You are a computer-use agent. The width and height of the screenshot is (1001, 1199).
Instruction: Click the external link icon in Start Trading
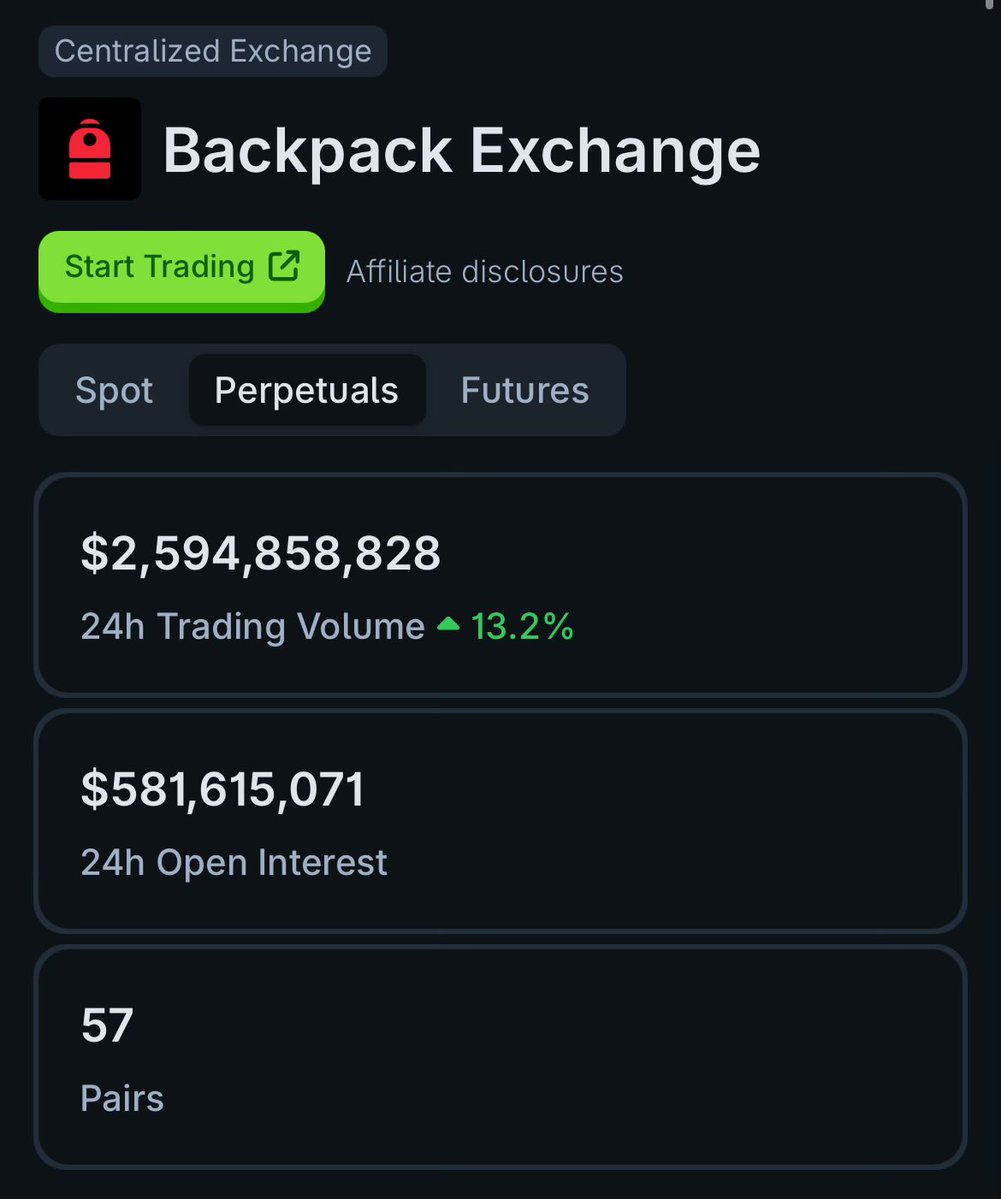point(284,266)
